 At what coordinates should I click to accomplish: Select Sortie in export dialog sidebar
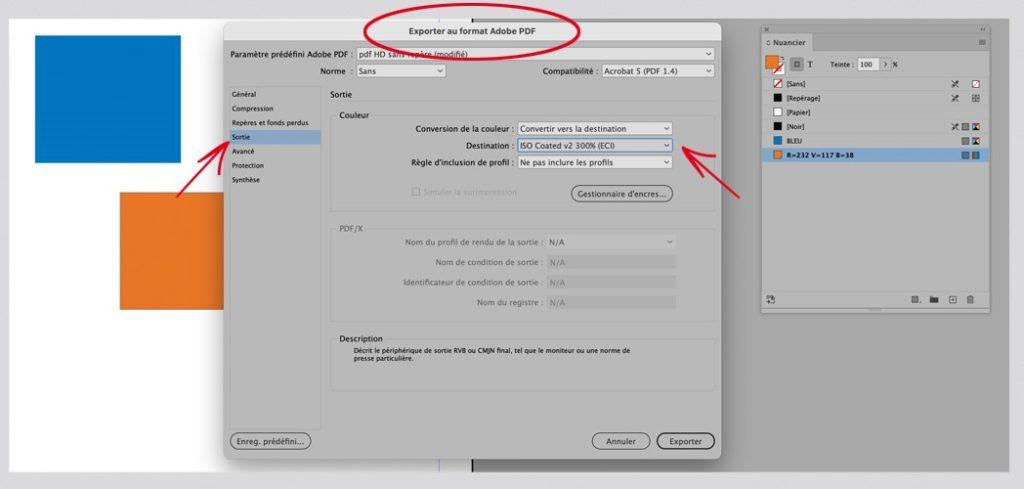[x=275, y=137]
